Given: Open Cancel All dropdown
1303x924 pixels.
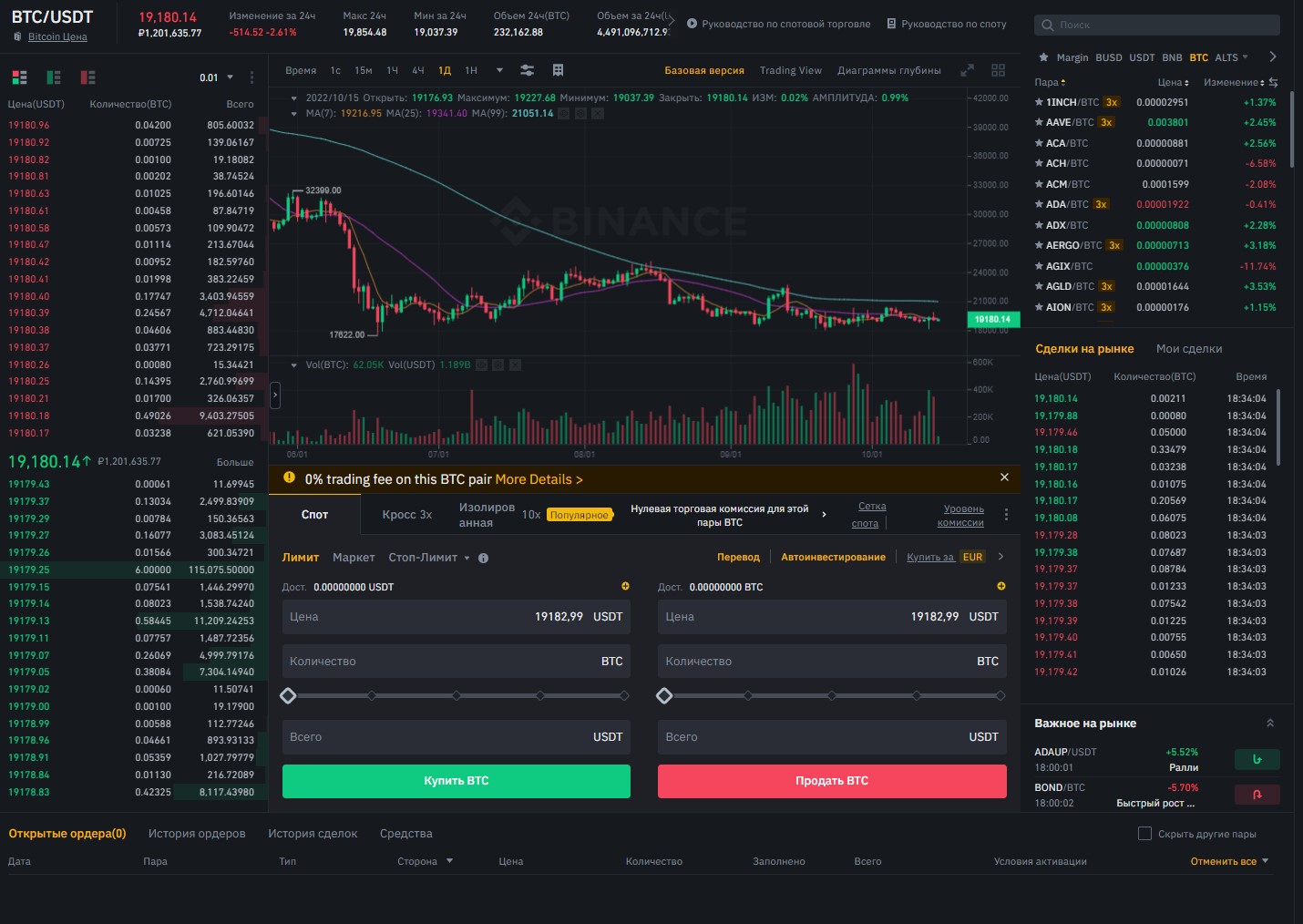Looking at the screenshot, I should (x=1229, y=861).
